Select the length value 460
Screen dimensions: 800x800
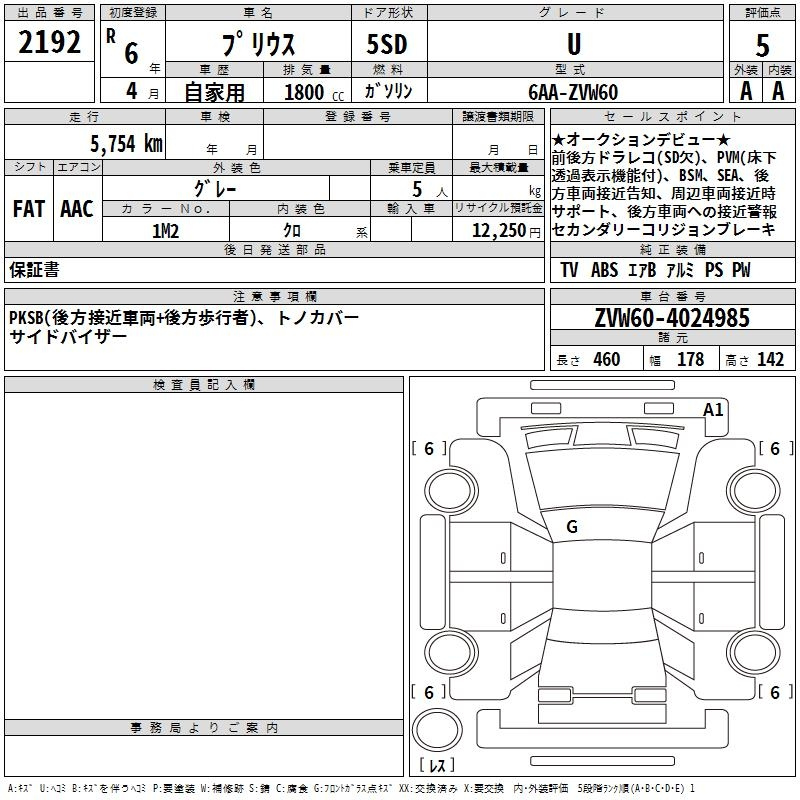point(607,360)
